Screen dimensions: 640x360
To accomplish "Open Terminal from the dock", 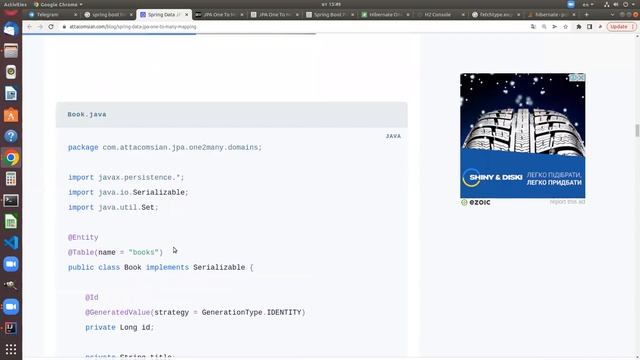I will pyautogui.click(x=11, y=200).
